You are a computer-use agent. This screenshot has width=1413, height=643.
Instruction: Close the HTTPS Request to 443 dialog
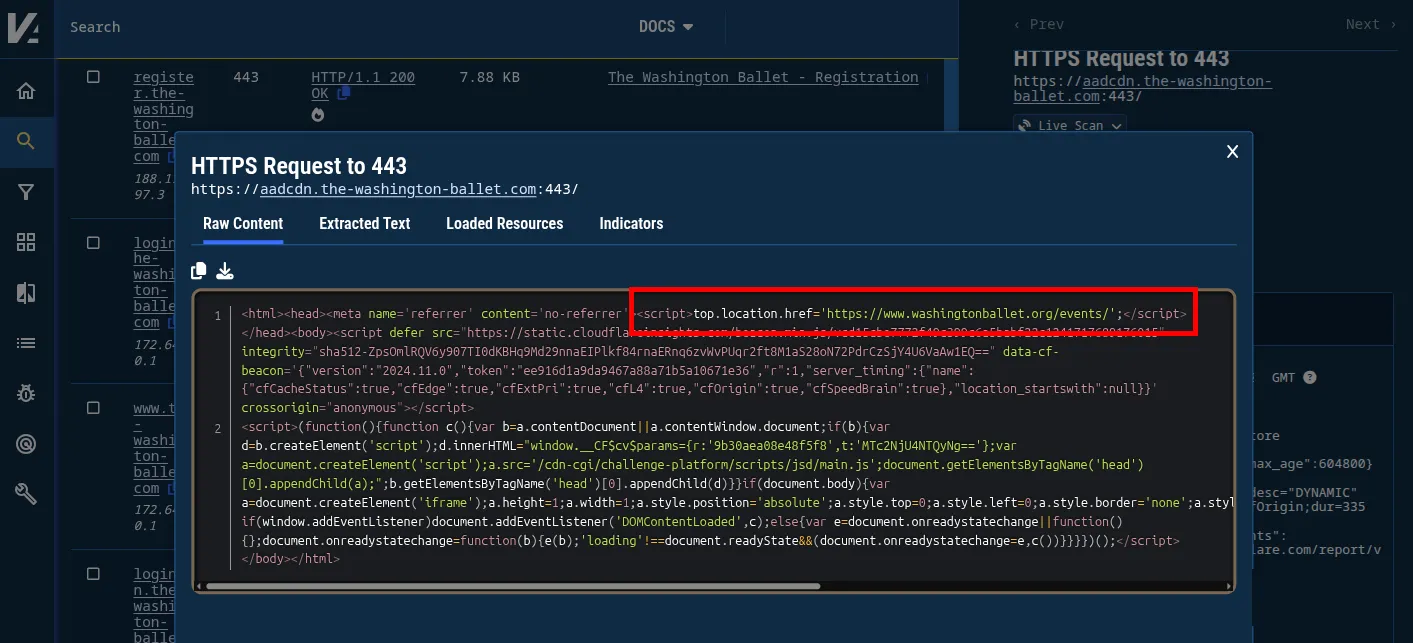click(1232, 151)
